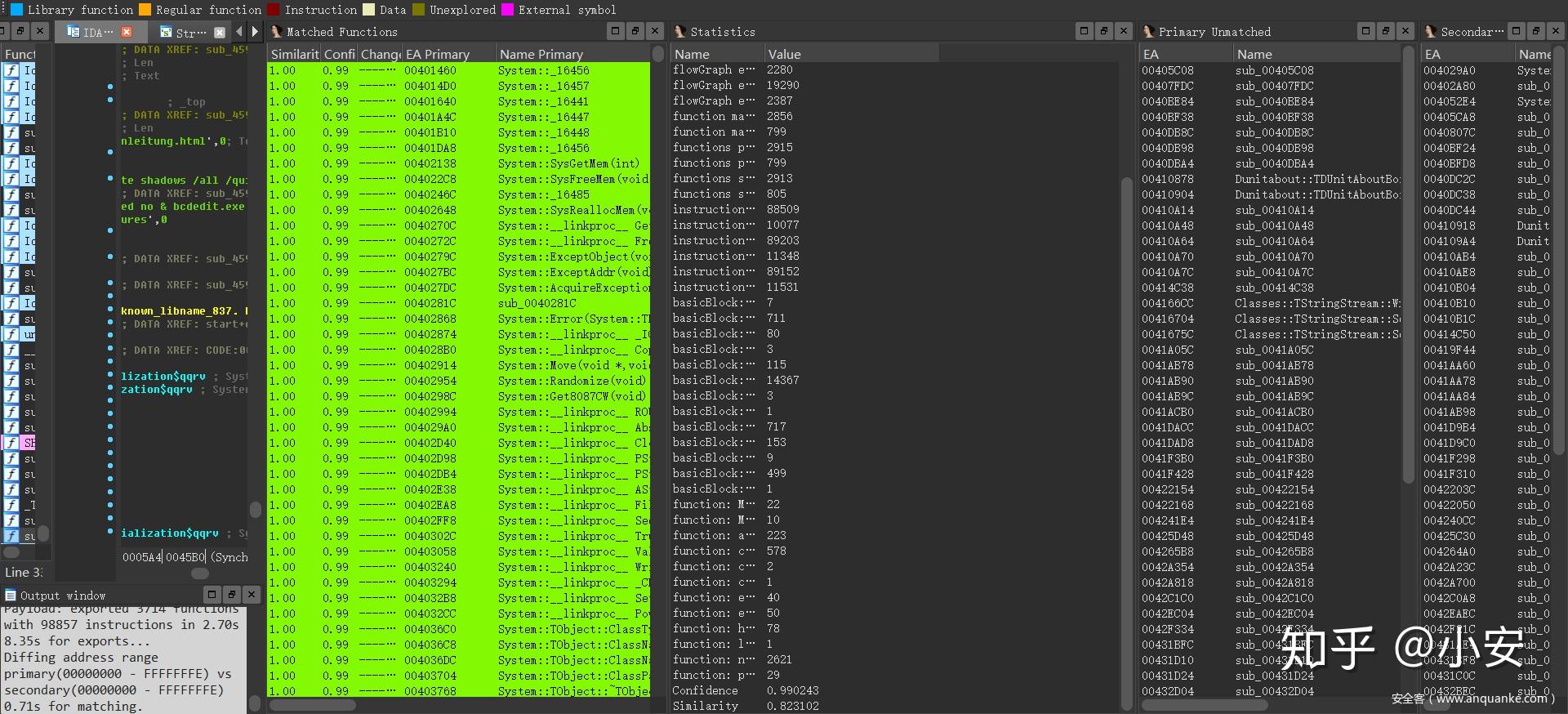Click the tab scroll right arrow
This screenshot has width=1568, height=714.
click(x=255, y=32)
